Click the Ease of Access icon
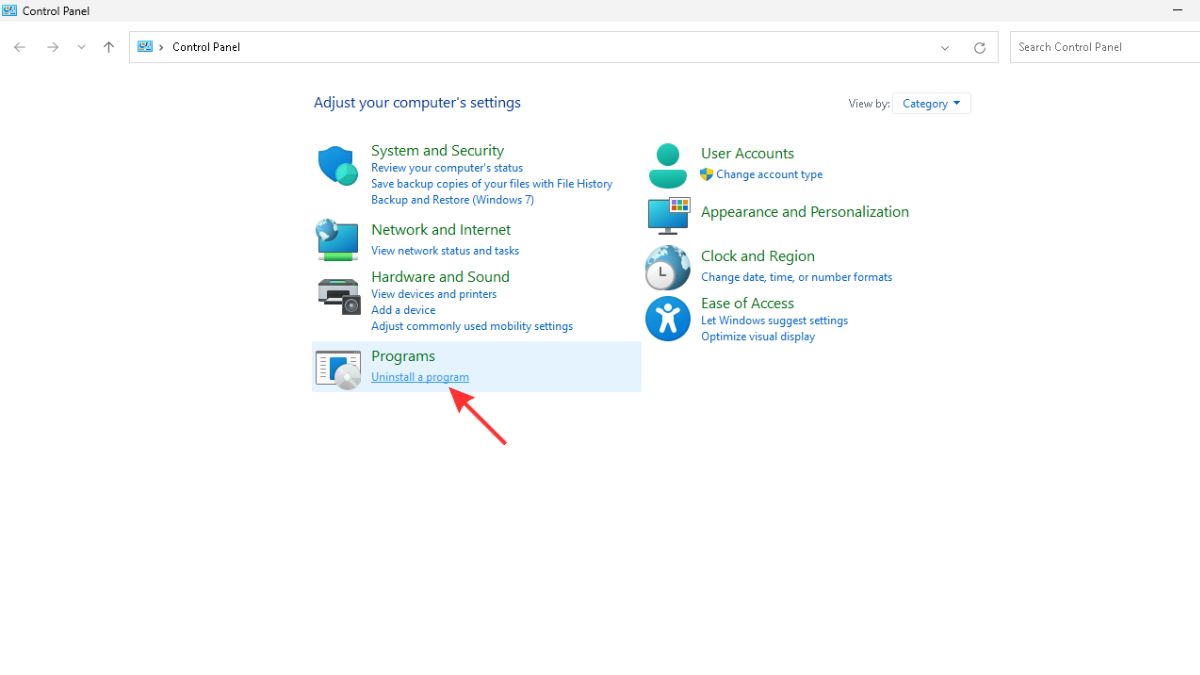 coord(668,319)
